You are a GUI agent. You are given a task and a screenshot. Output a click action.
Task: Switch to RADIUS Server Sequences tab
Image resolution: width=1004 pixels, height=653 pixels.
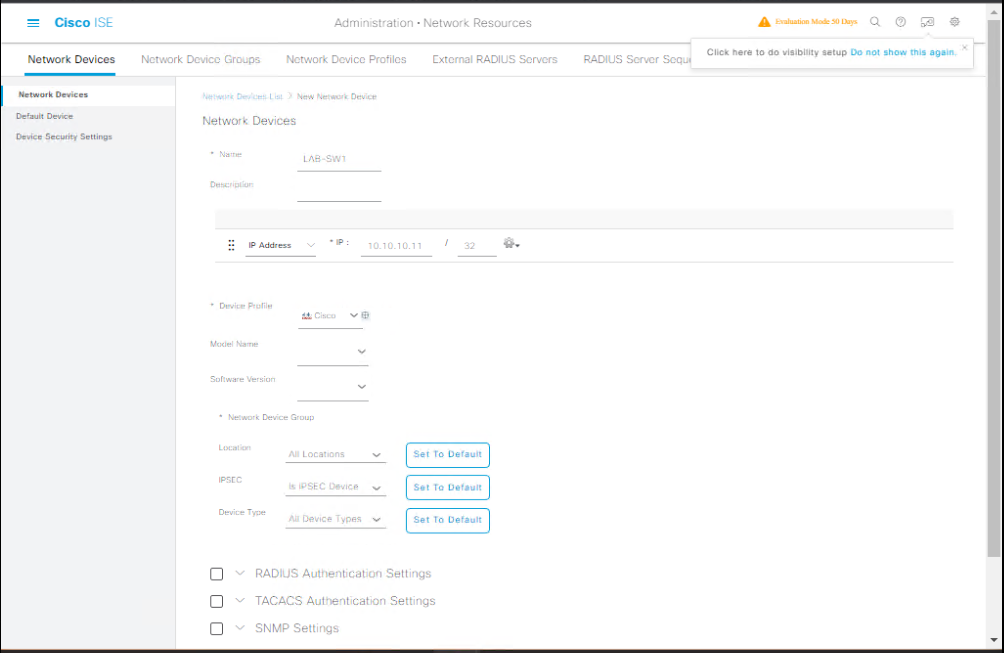(636, 60)
